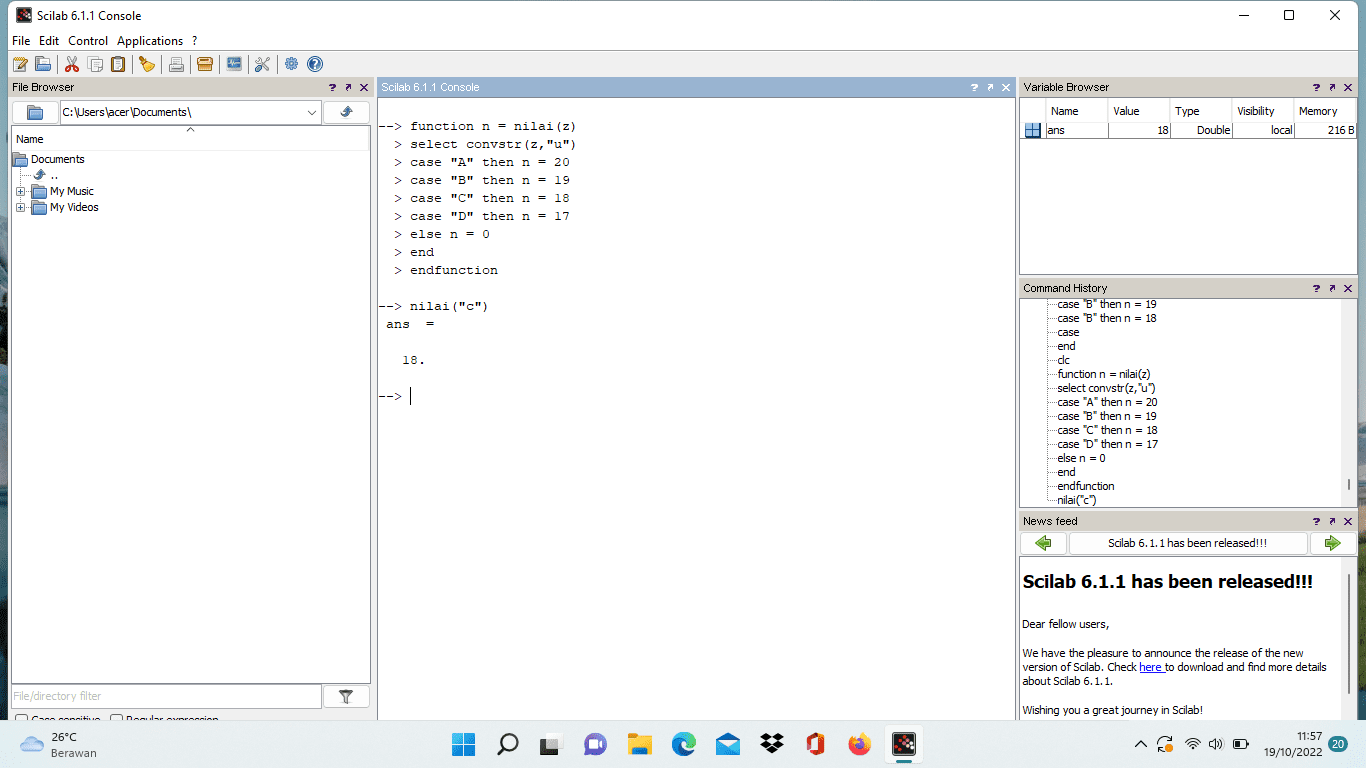Open the Edit menu
Image resolution: width=1366 pixels, height=768 pixels.
click(x=49, y=41)
